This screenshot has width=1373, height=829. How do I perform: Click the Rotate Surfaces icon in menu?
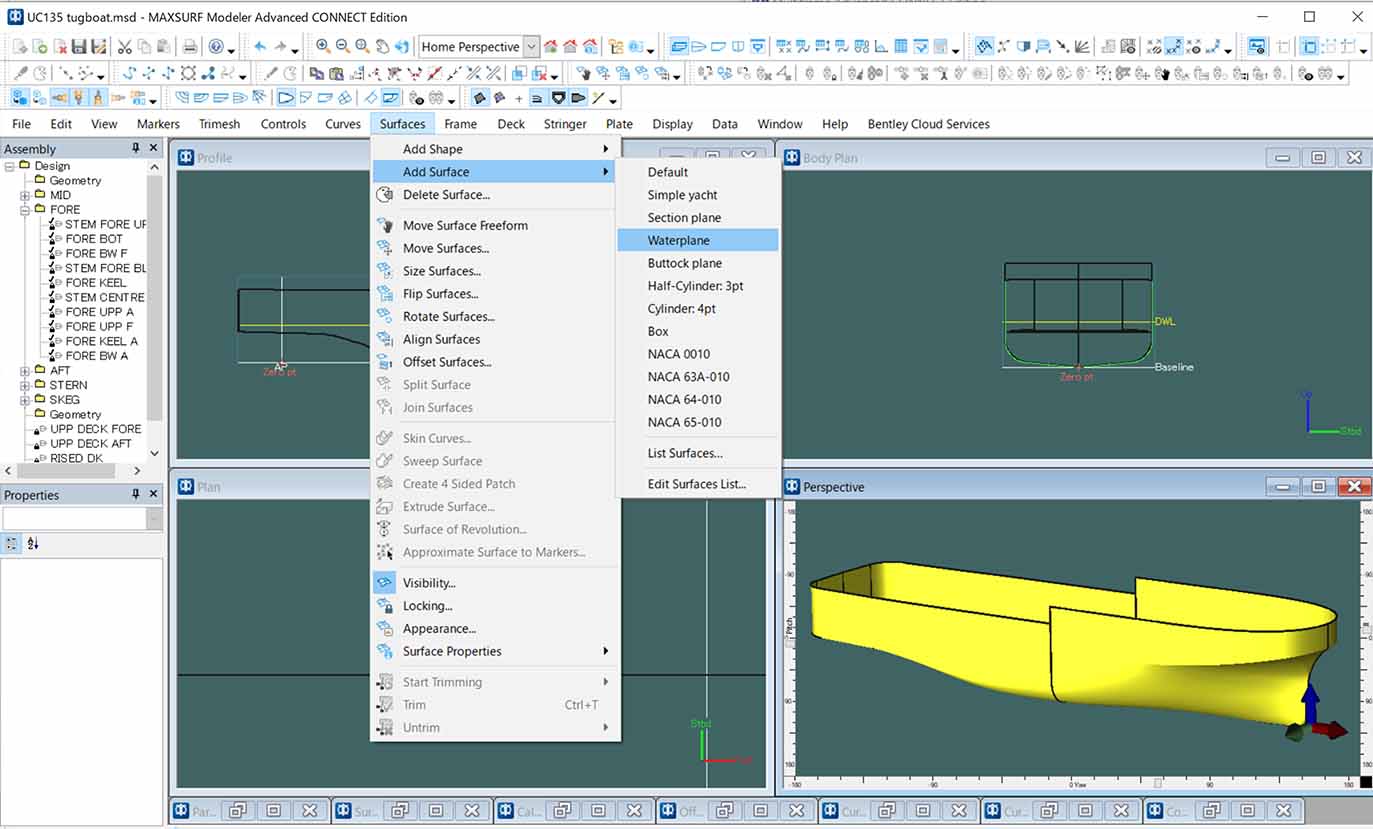coord(385,316)
